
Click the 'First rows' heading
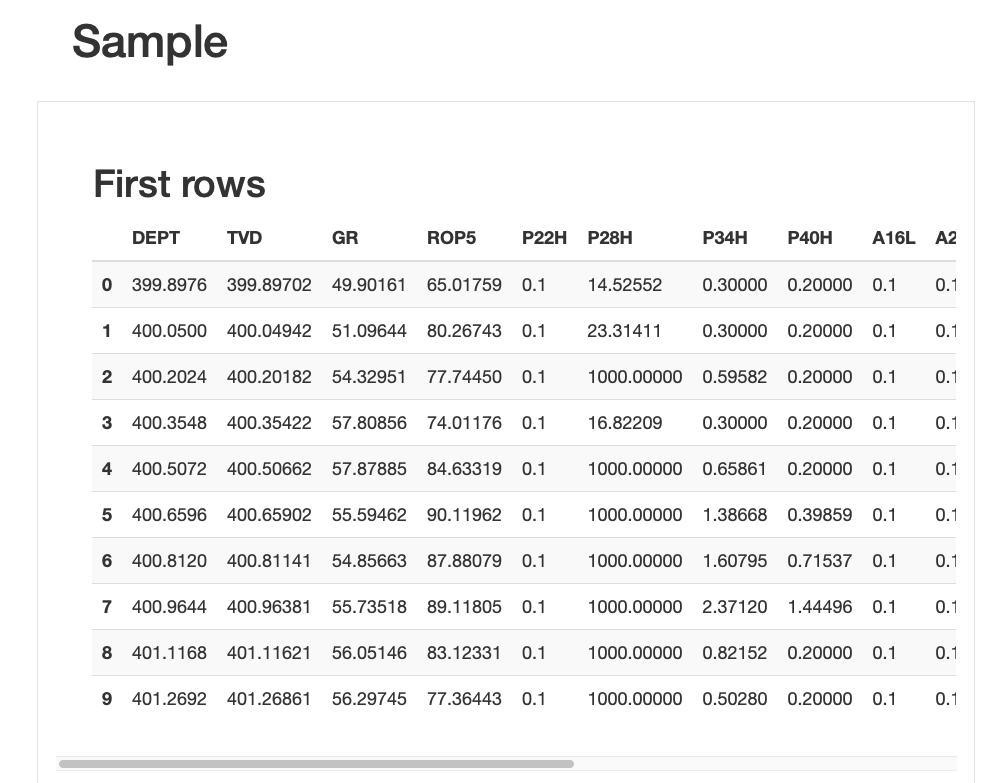point(179,184)
